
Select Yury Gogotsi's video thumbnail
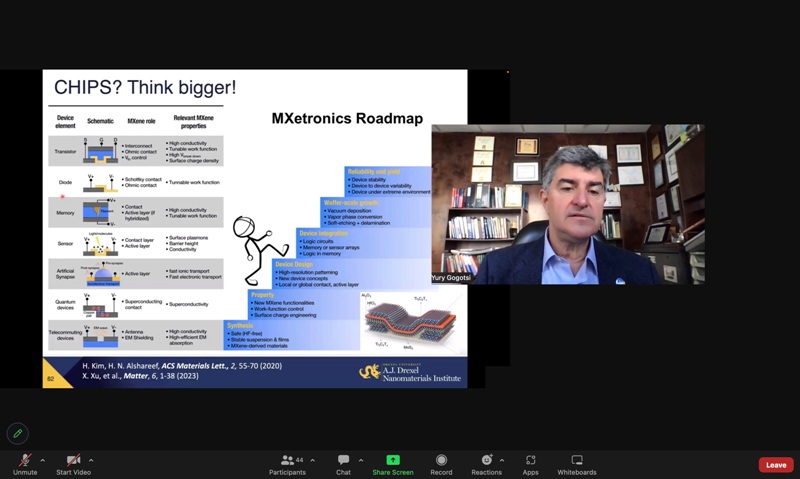pyautogui.click(x=568, y=204)
